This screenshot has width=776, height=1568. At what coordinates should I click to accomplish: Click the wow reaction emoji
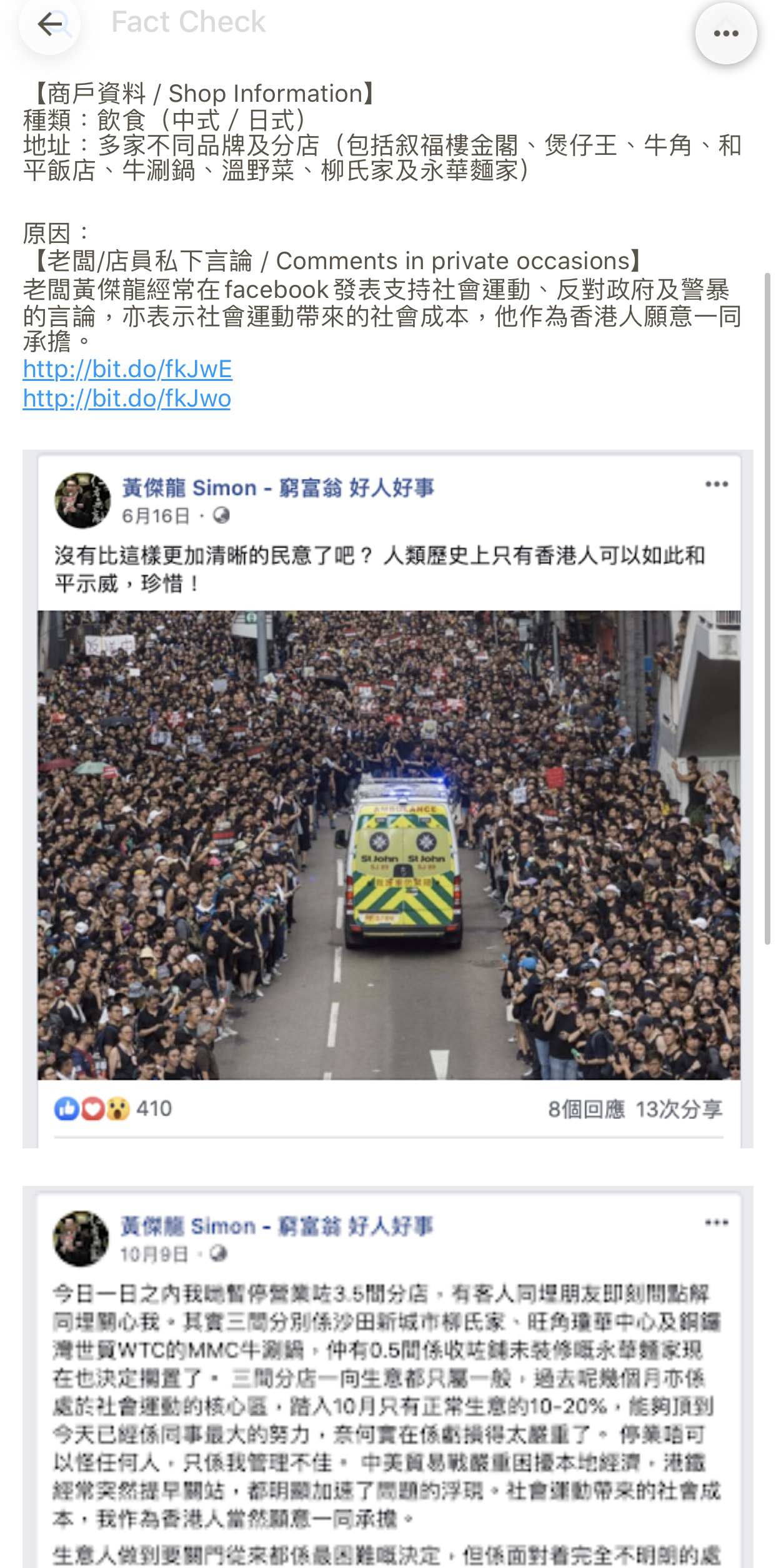[117, 1109]
